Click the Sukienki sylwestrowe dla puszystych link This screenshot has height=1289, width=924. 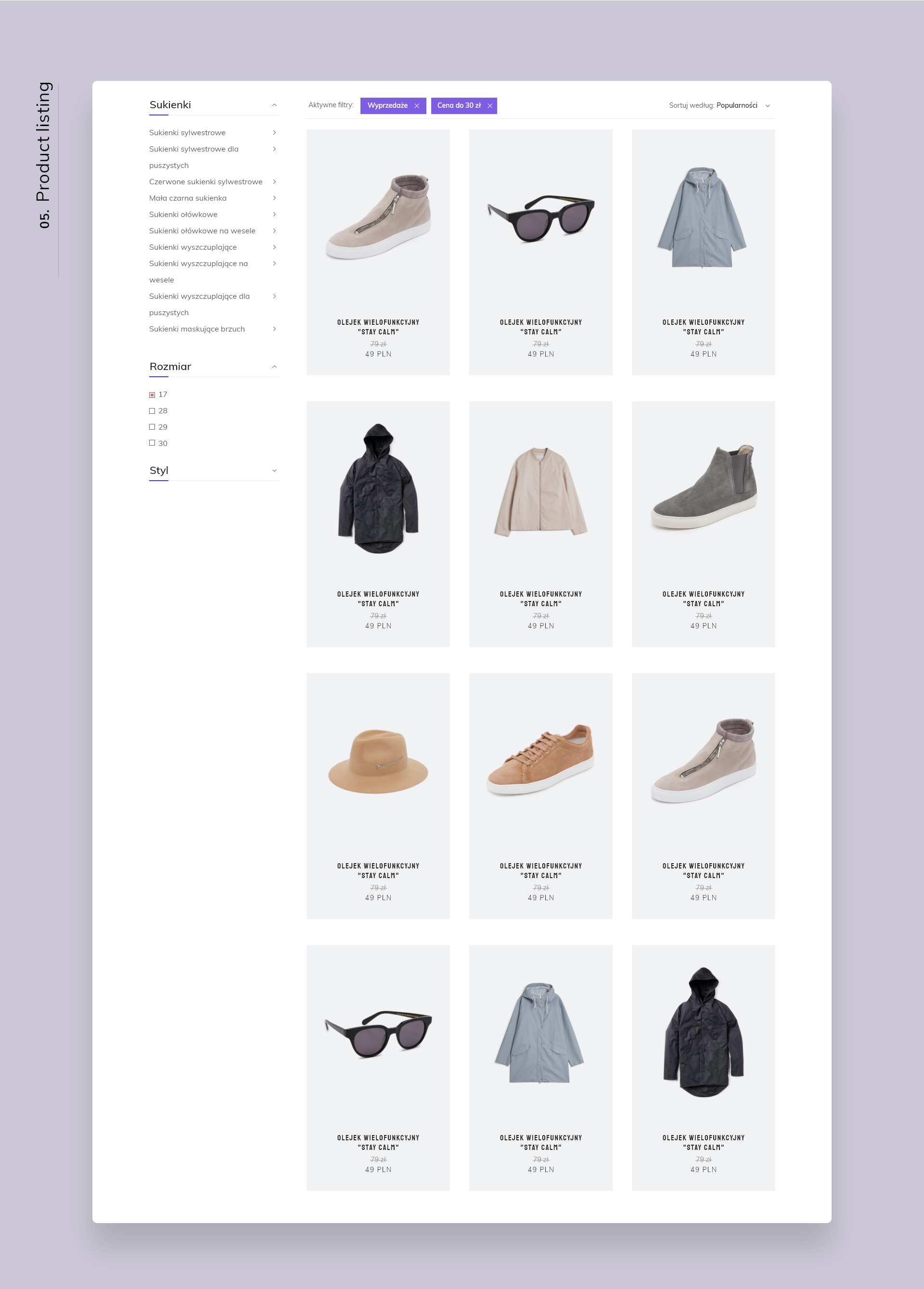pos(193,149)
